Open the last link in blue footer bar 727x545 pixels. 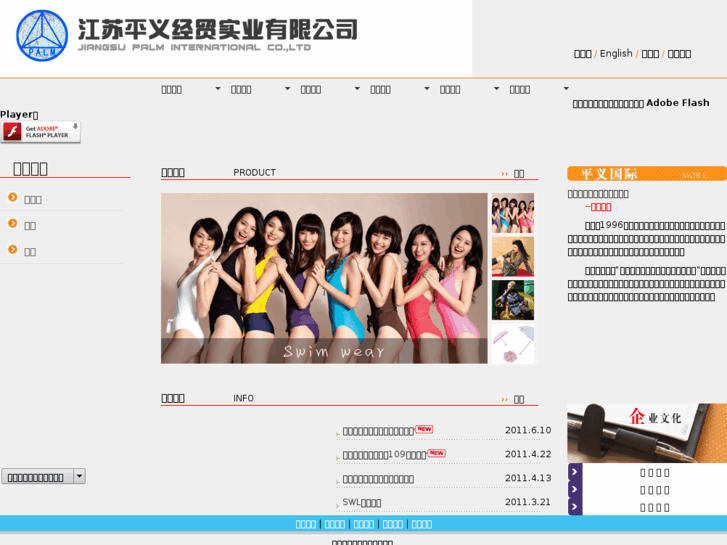(x=421, y=524)
